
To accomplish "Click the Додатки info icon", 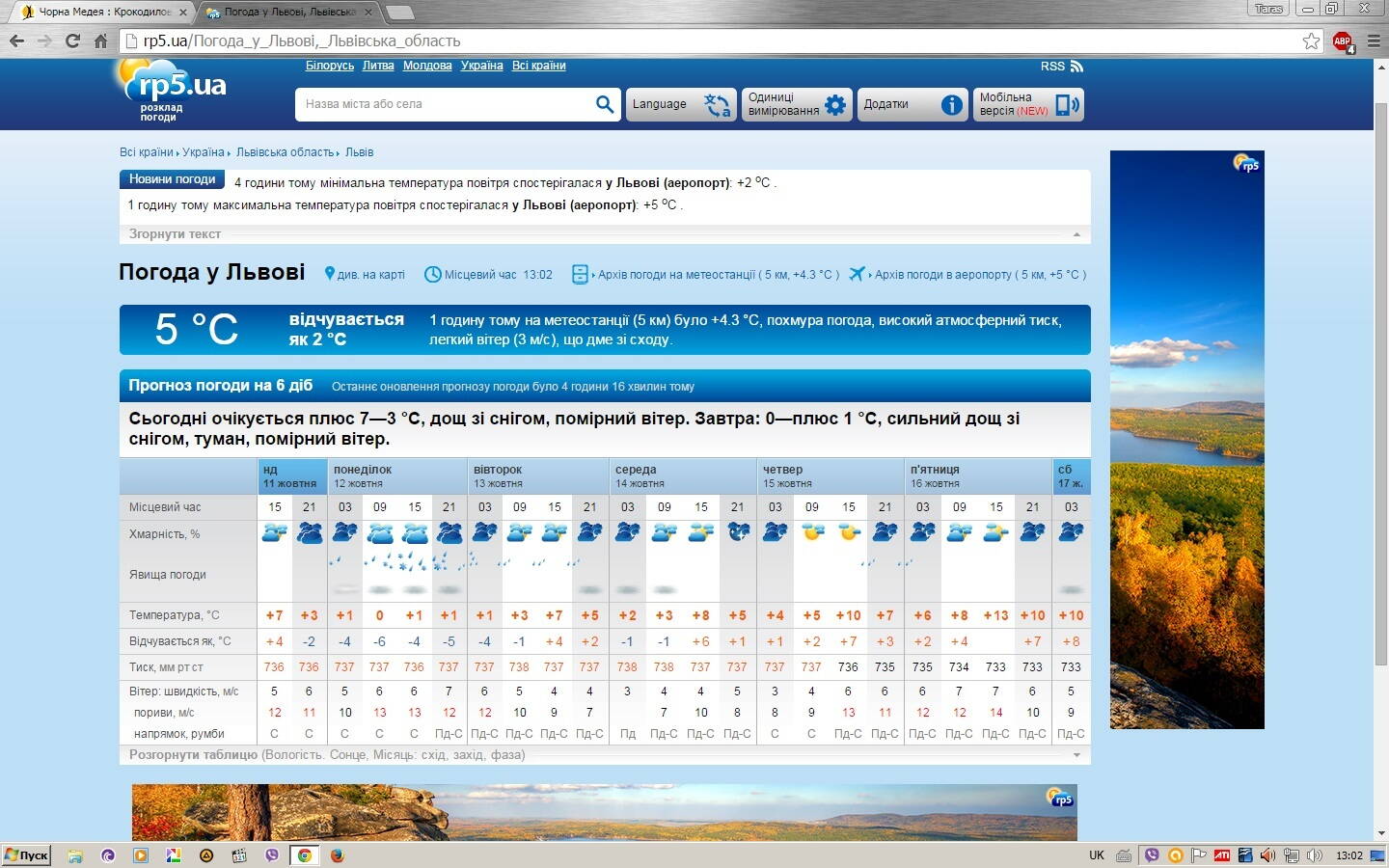I will click(x=951, y=105).
